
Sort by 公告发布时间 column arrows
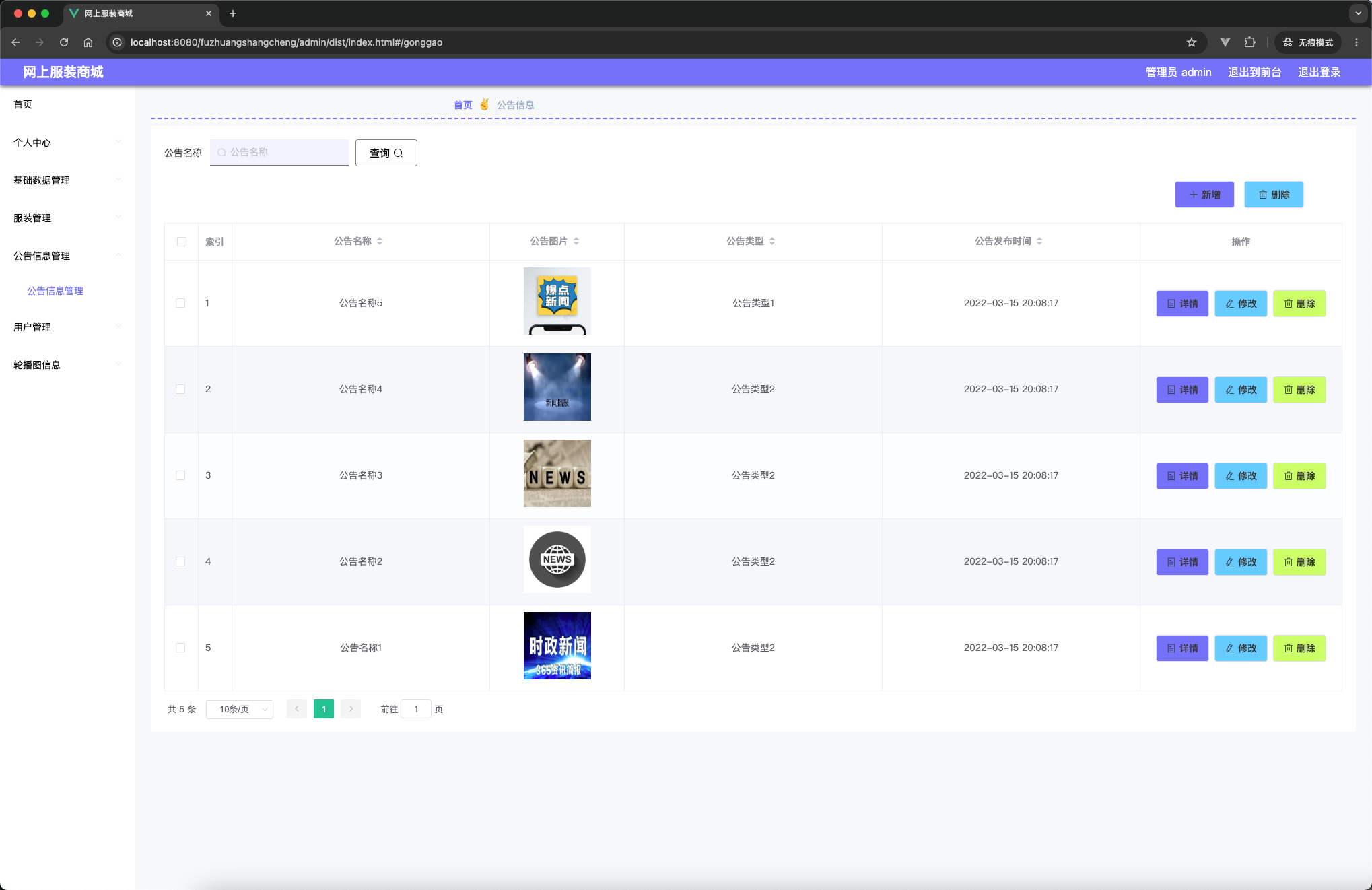click(1039, 241)
